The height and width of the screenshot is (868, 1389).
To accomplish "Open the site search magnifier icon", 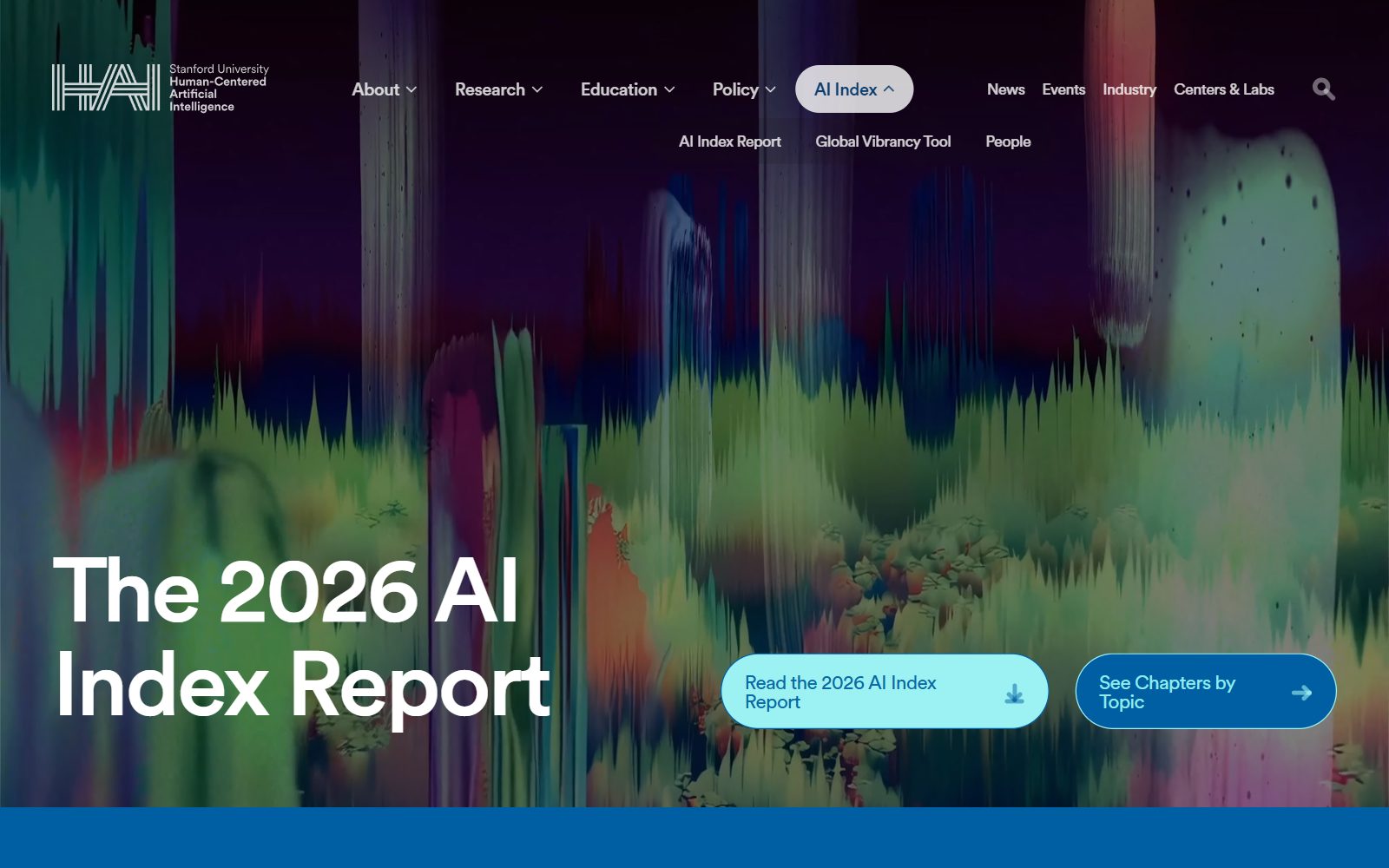I will coord(1323,89).
